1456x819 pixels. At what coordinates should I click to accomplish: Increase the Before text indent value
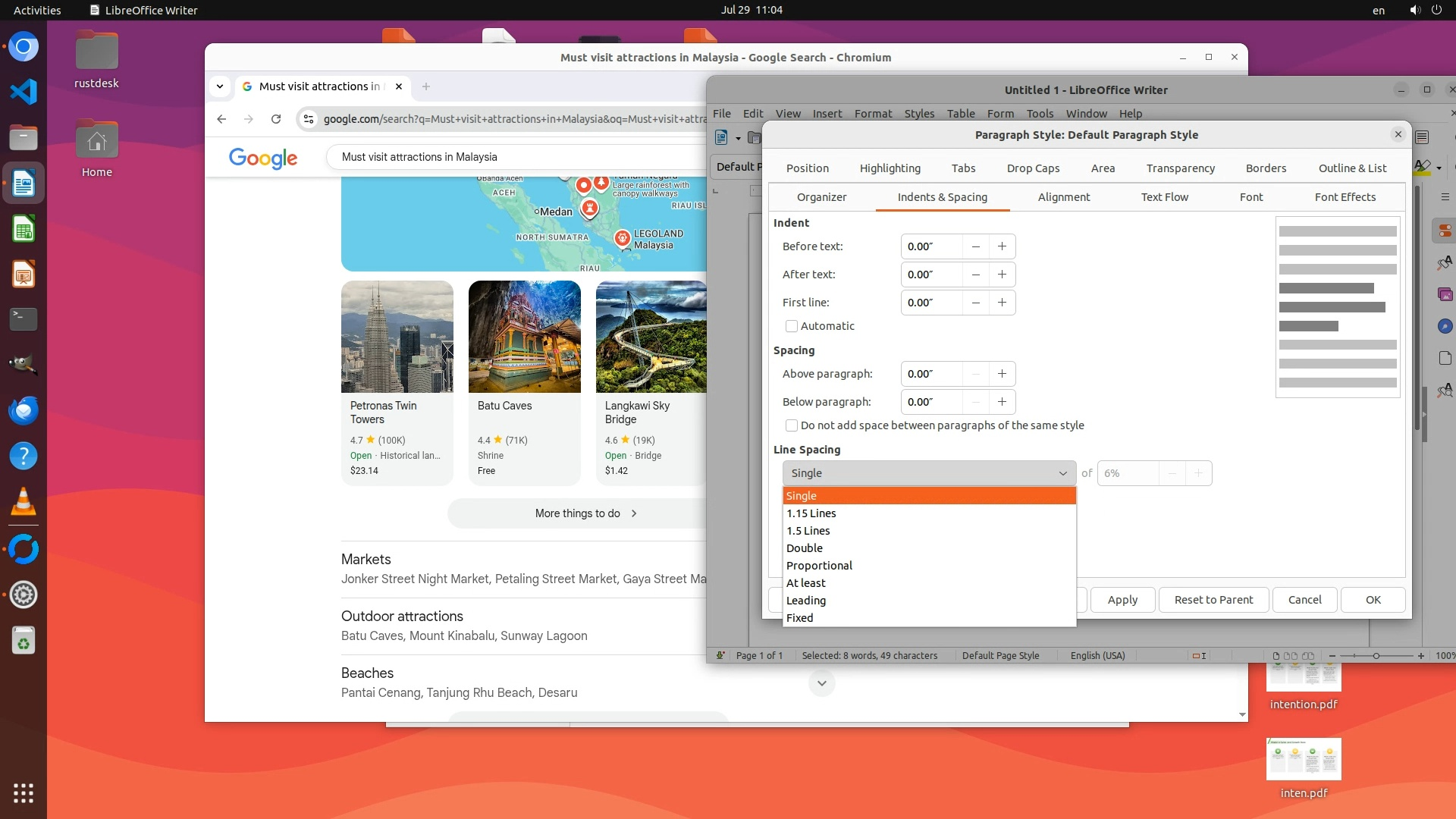tap(1002, 246)
